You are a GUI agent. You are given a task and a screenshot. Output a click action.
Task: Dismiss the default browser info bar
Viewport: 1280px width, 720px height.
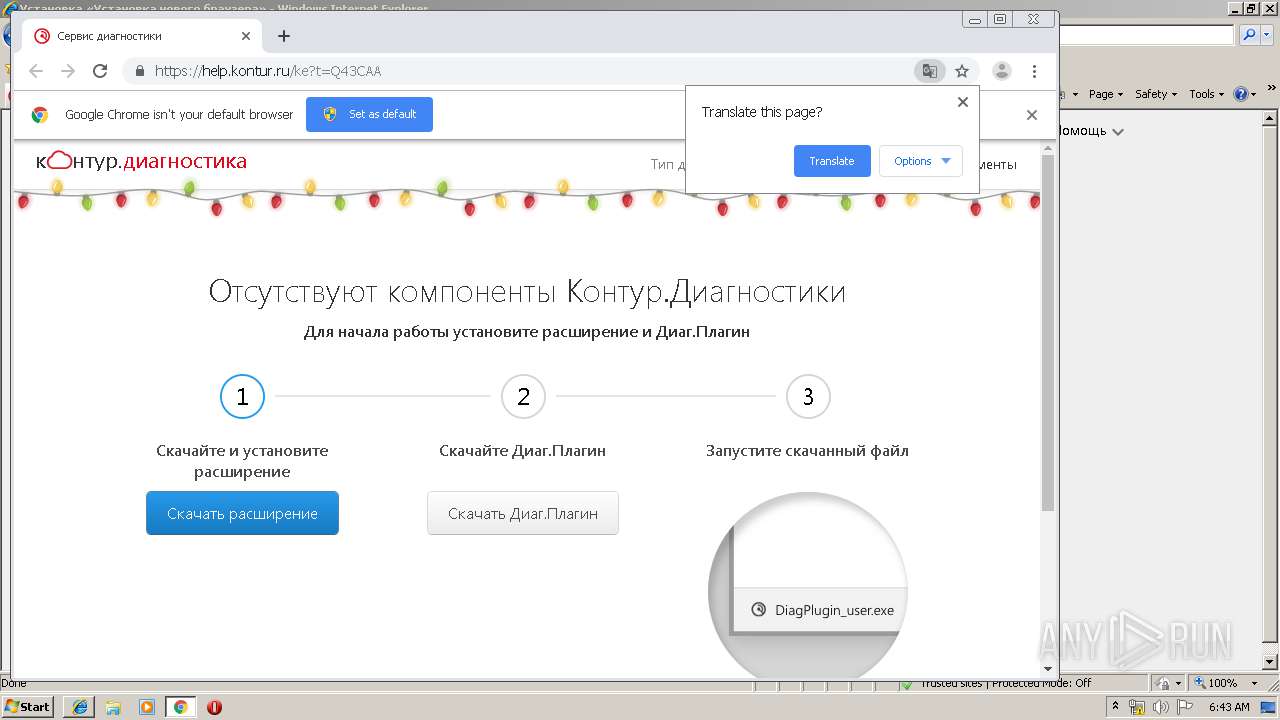1032,115
